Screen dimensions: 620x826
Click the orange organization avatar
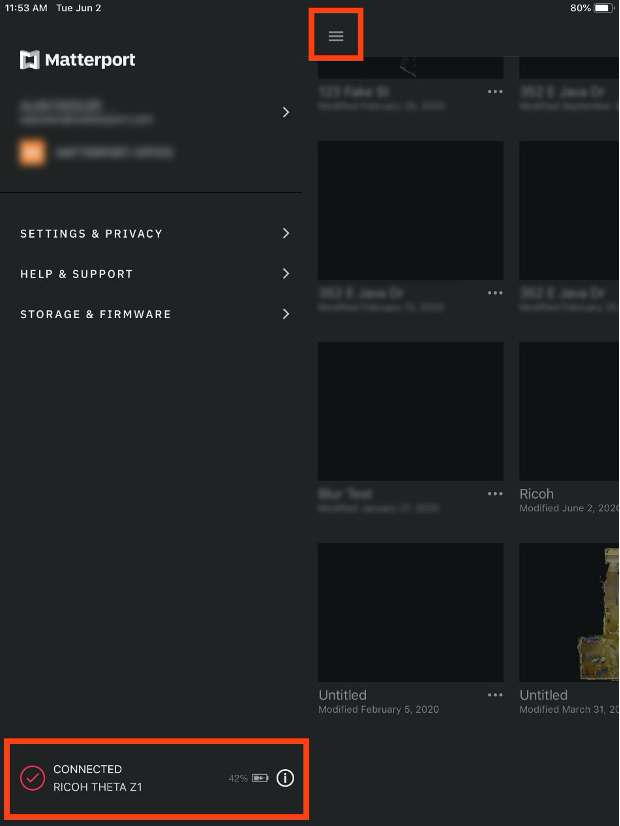pyautogui.click(x=32, y=152)
